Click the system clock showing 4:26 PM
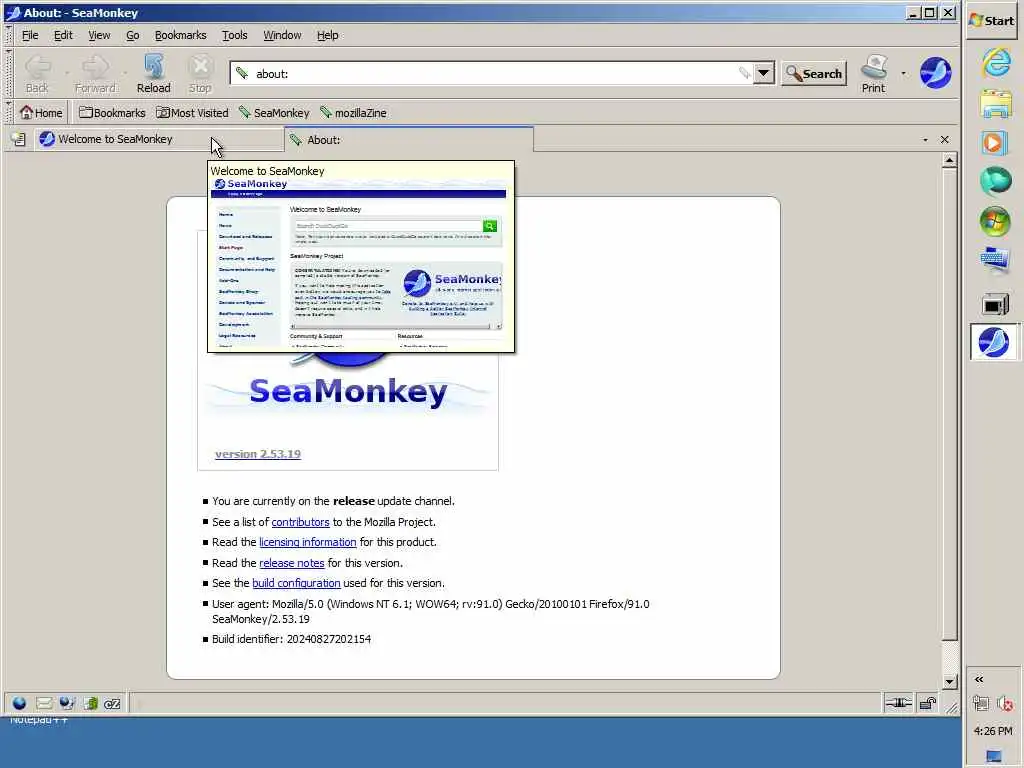Screen dimensions: 1024x768 pyautogui.click(x=993, y=731)
